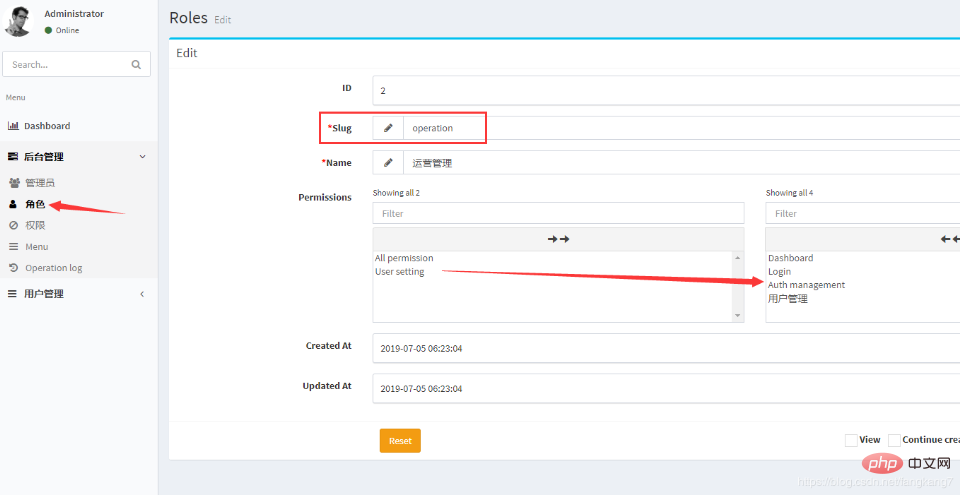Click the pencil icon beside Name field
The image size is (961, 496).
(388, 162)
